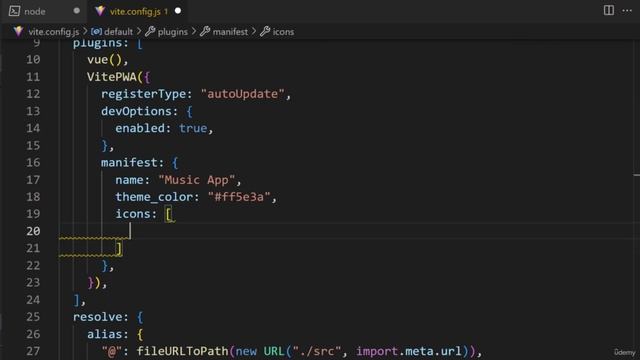Click the "enabled" property
The height and width of the screenshot is (360, 640).
(x=140, y=128)
